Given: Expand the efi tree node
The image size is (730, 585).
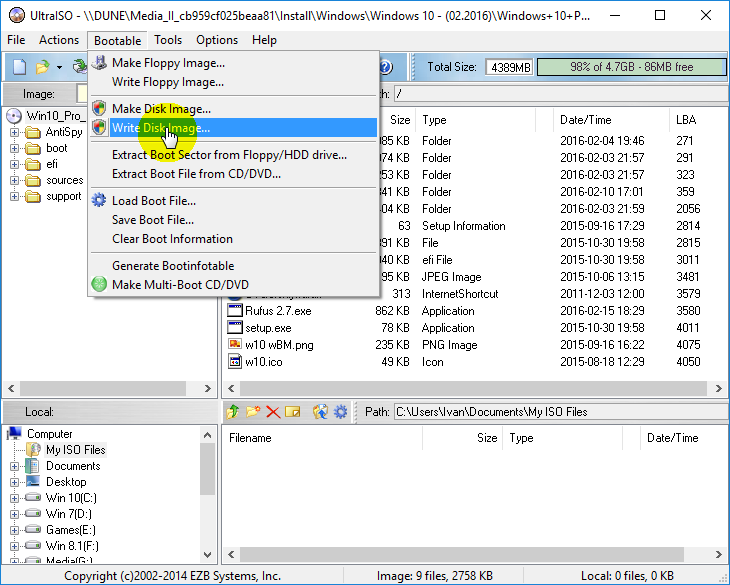Looking at the screenshot, I should click(x=14, y=164).
